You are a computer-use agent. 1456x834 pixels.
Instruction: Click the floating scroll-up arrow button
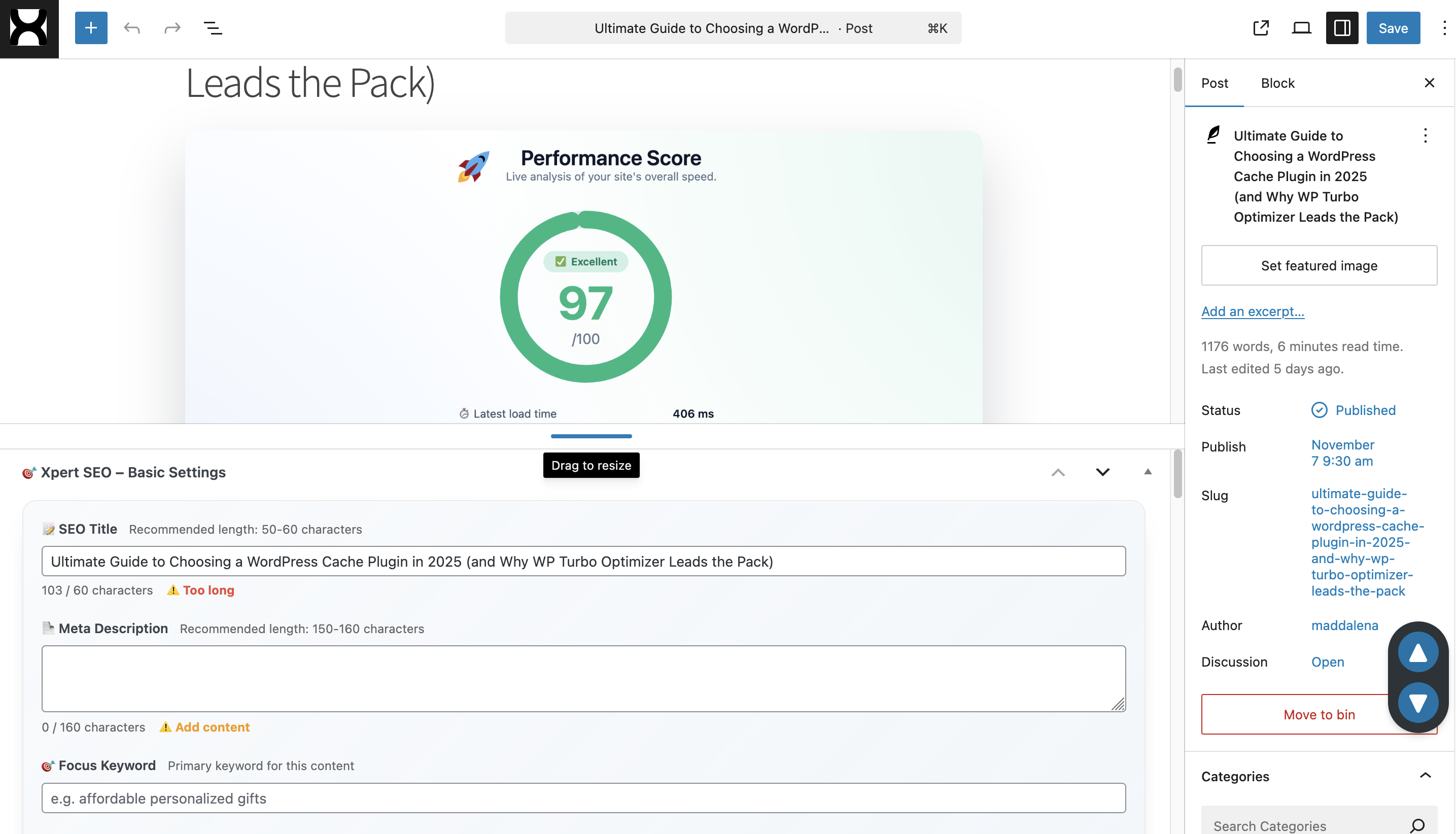(x=1417, y=652)
